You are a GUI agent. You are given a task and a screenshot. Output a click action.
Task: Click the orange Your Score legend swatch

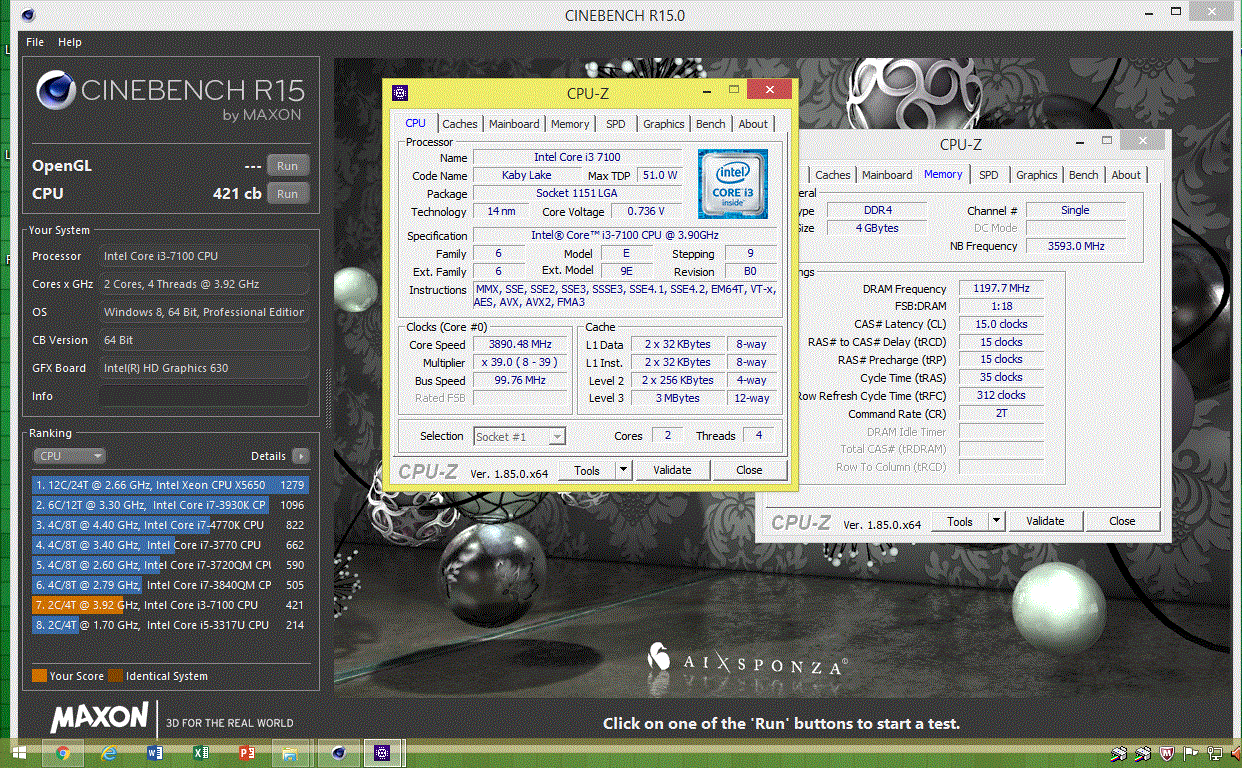coord(39,676)
